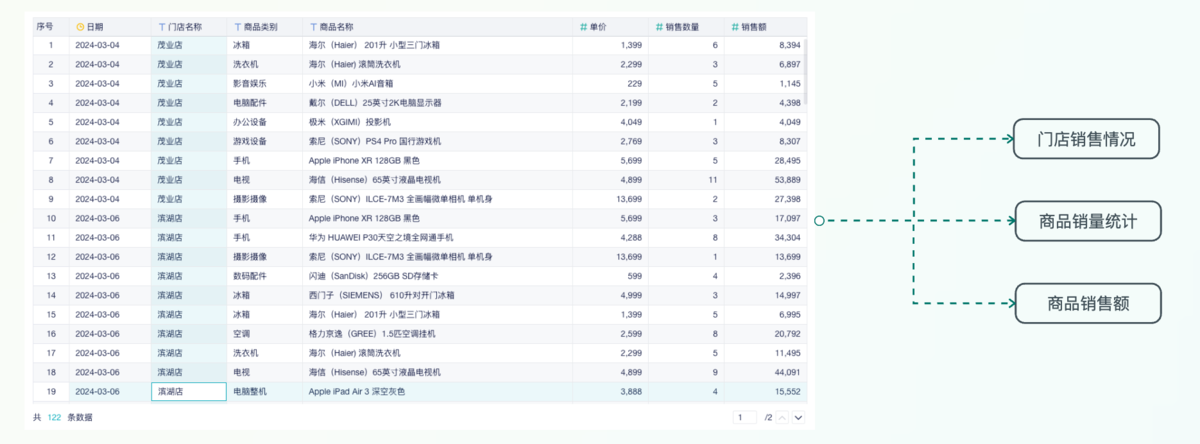Select product cell 格力京逸（GREE）1.5匹空调挂机
Screen dimensions: 1200x444
coord(437,334)
